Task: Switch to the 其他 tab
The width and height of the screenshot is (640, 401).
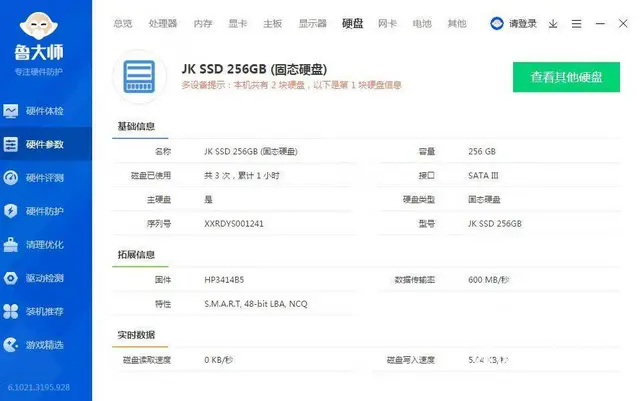Action: click(457, 24)
